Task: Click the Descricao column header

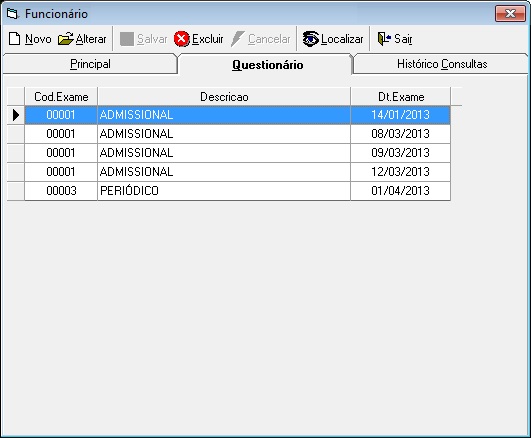Action: tap(224, 97)
